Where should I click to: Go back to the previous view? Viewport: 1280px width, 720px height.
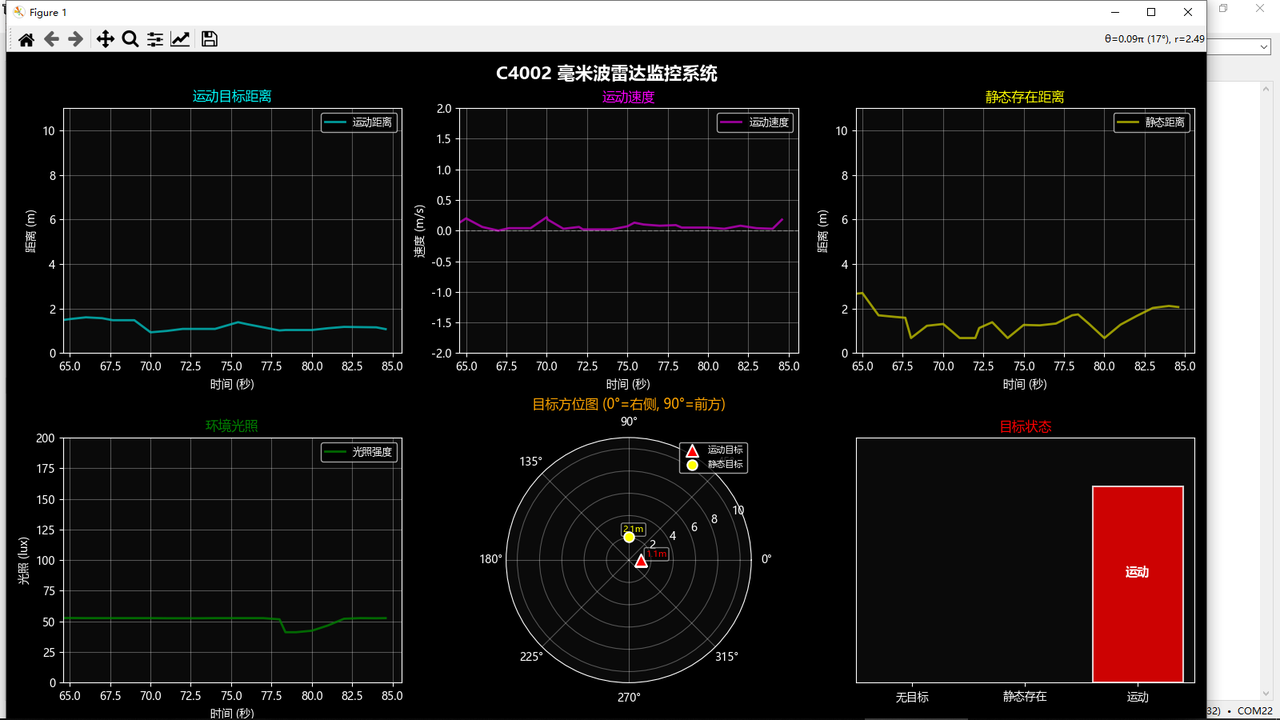(x=51, y=39)
